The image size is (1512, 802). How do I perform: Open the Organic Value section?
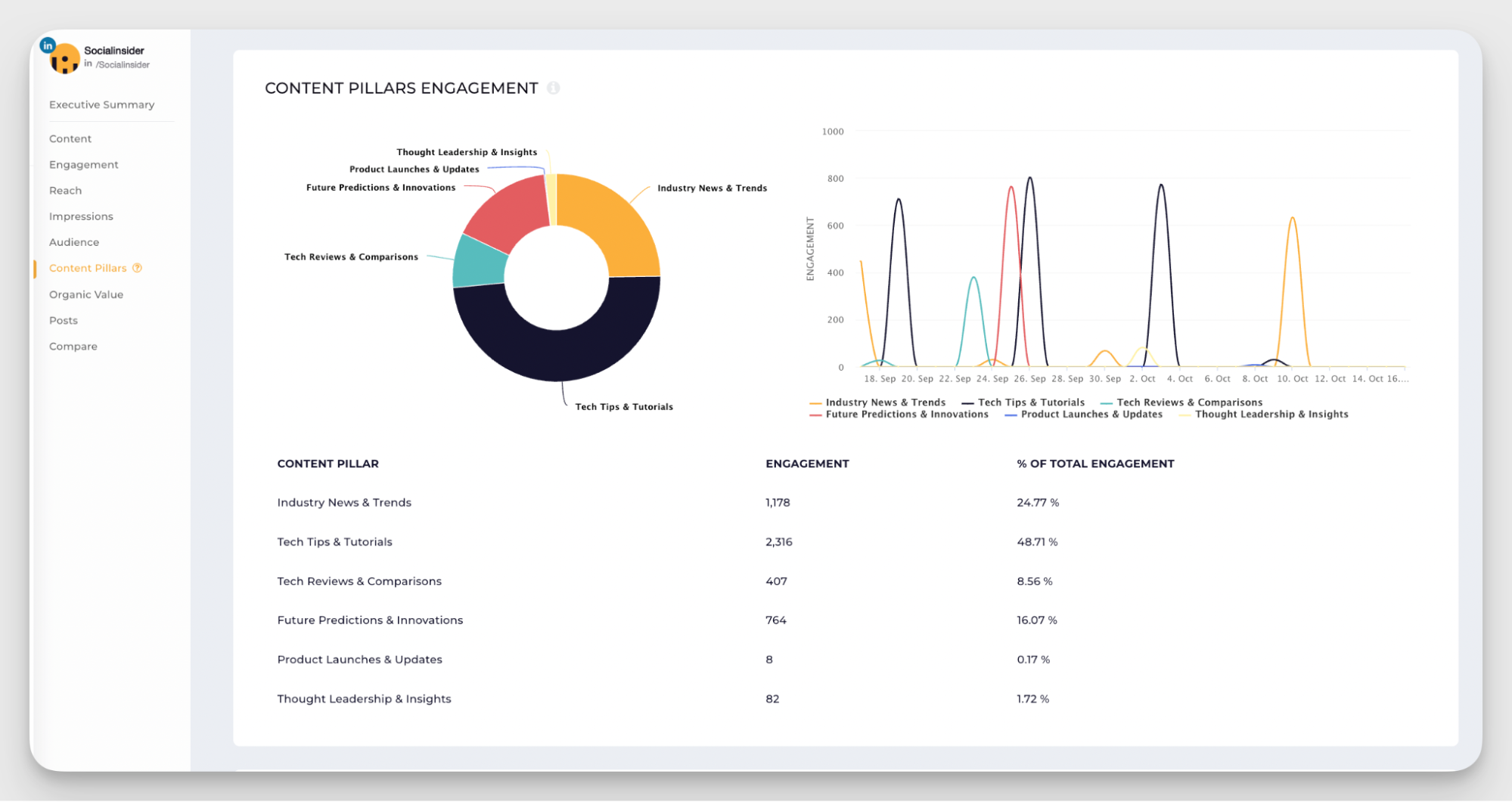(86, 294)
